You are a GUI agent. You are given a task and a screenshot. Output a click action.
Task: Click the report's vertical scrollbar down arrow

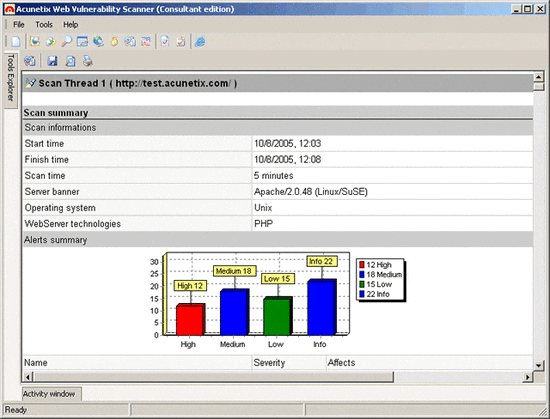click(x=539, y=365)
